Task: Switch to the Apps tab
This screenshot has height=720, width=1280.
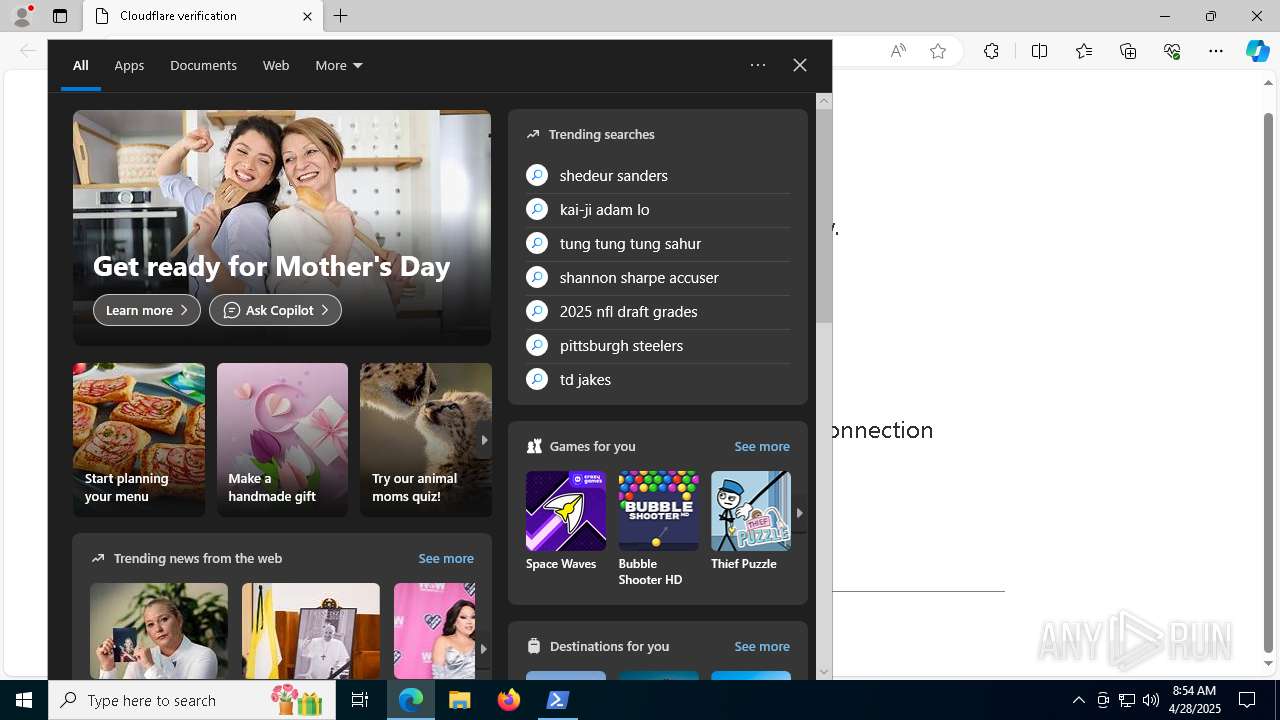Action: (x=129, y=65)
